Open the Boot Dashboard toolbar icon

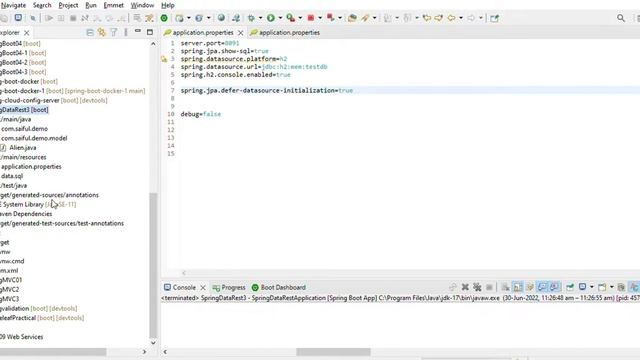pyautogui.click(x=164, y=18)
